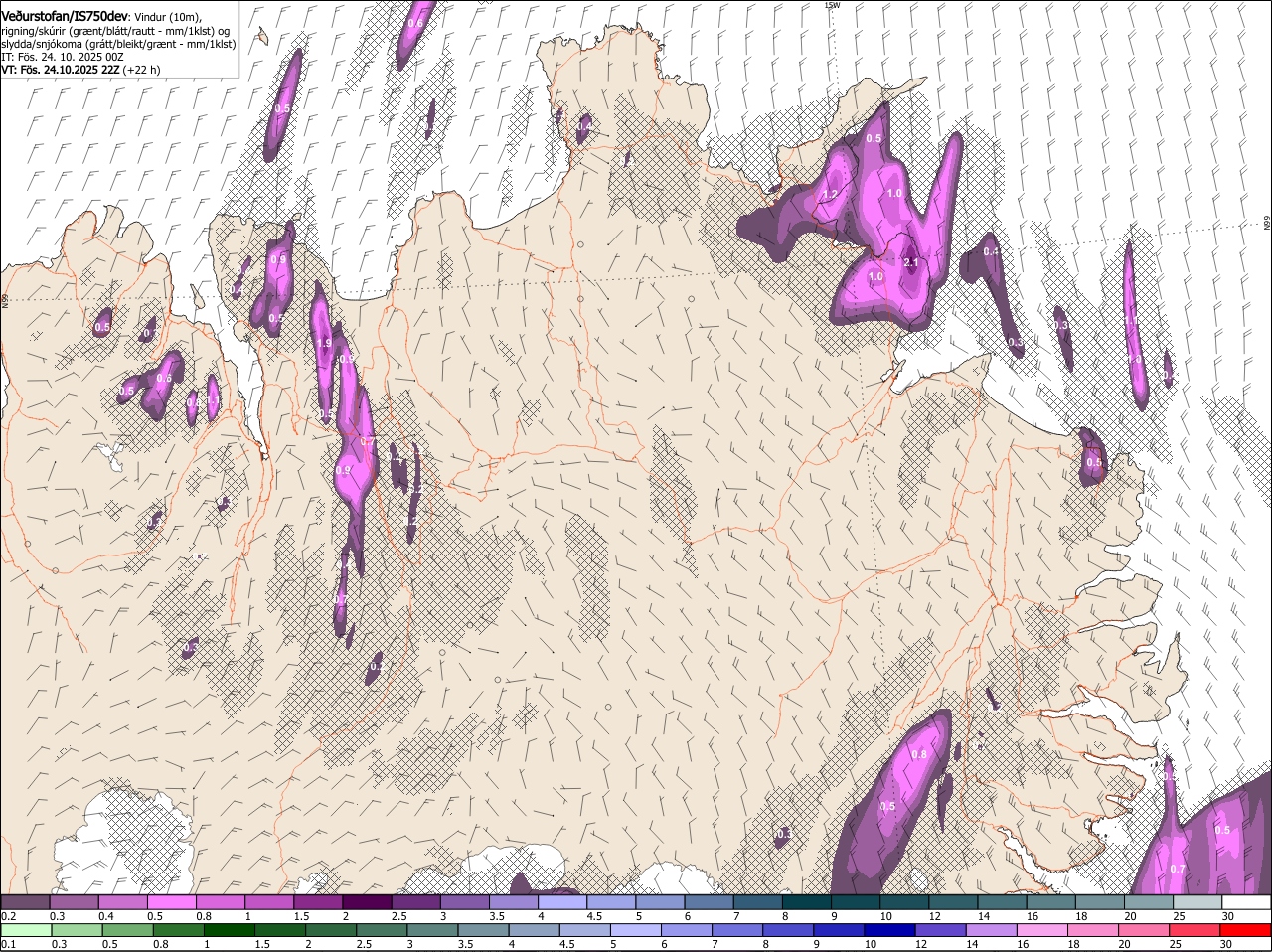The image size is (1272, 952).
Task: Click the 0.7 value in the bottom-right precipitation band
Action: click(x=1178, y=869)
